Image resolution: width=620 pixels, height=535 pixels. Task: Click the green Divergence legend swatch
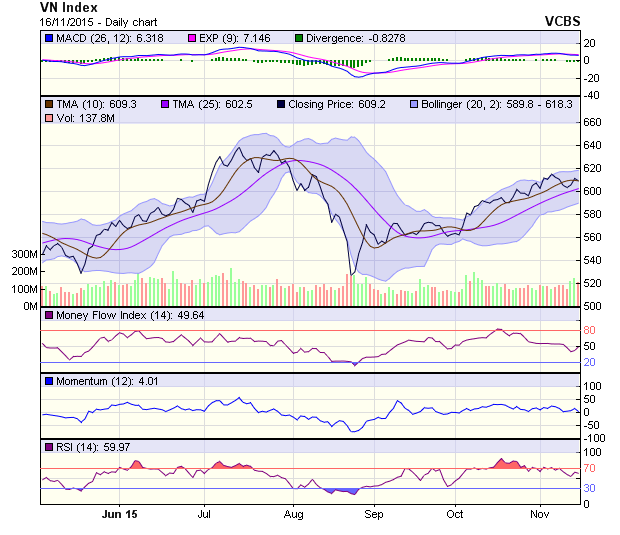[298, 38]
